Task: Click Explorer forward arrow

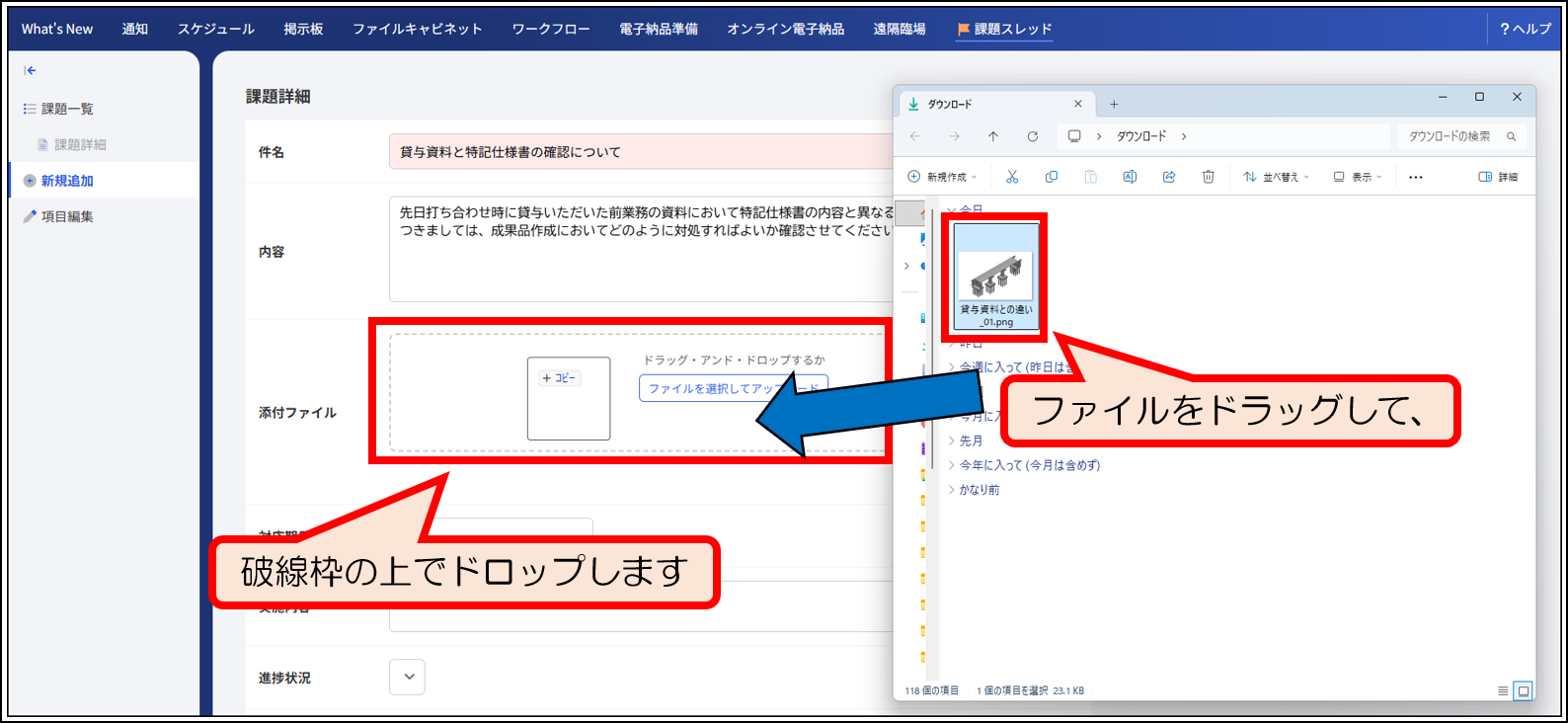Action: tap(954, 136)
